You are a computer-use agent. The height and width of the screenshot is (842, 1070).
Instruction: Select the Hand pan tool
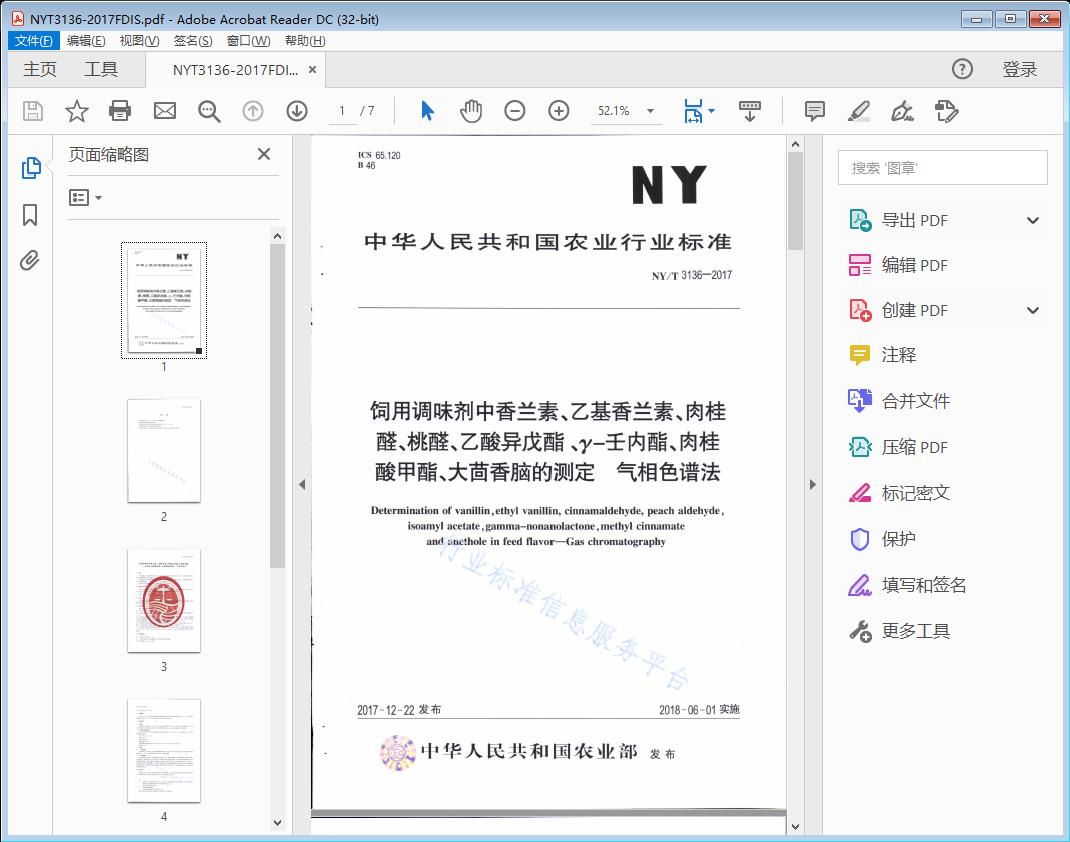click(x=471, y=111)
